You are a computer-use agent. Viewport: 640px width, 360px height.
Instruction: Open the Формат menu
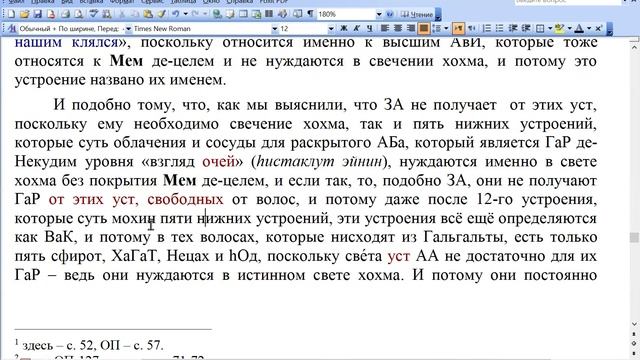[122, 2]
